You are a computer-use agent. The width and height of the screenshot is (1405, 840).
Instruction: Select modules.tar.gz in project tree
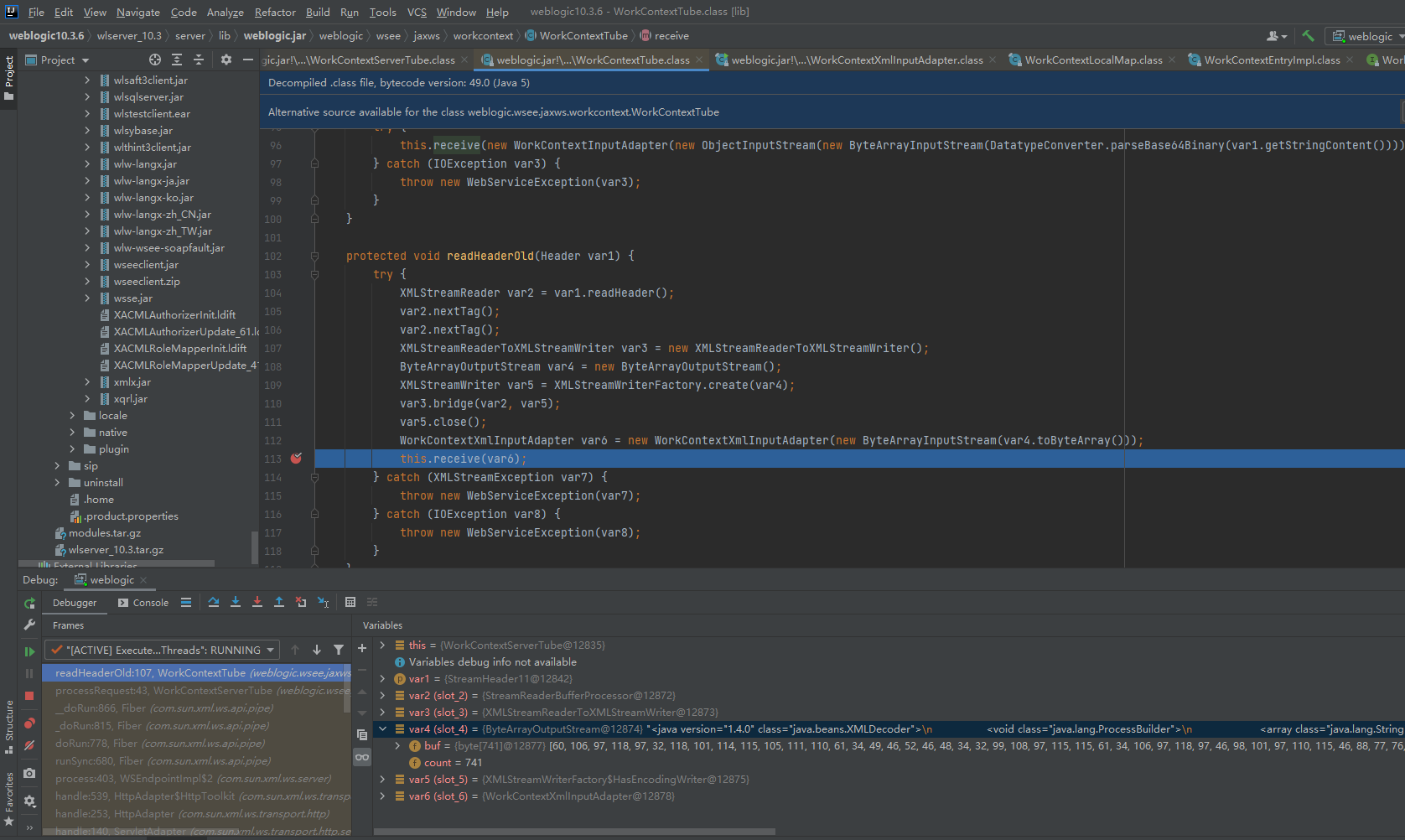(x=104, y=533)
